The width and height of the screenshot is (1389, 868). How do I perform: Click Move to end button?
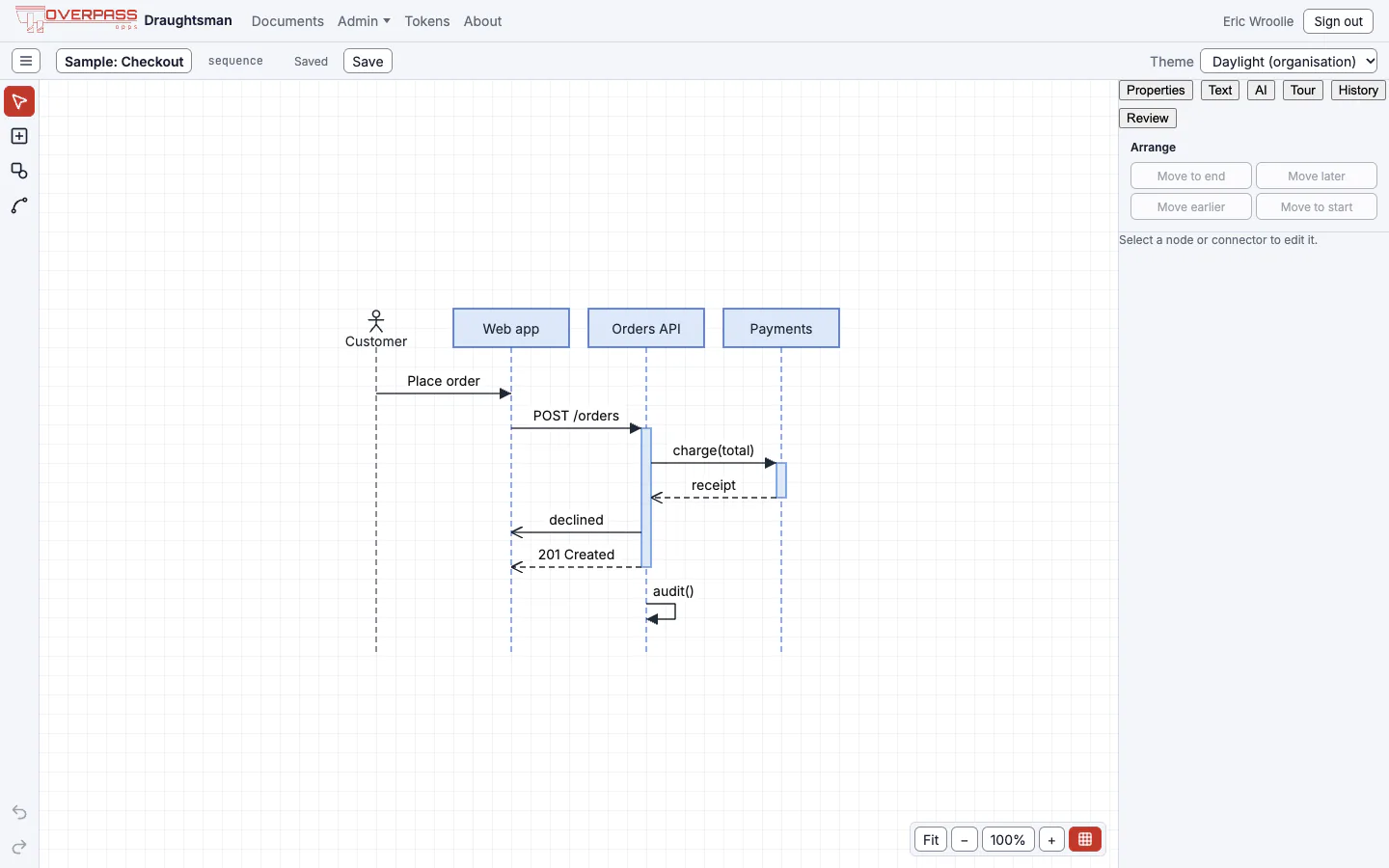coord(1191,176)
